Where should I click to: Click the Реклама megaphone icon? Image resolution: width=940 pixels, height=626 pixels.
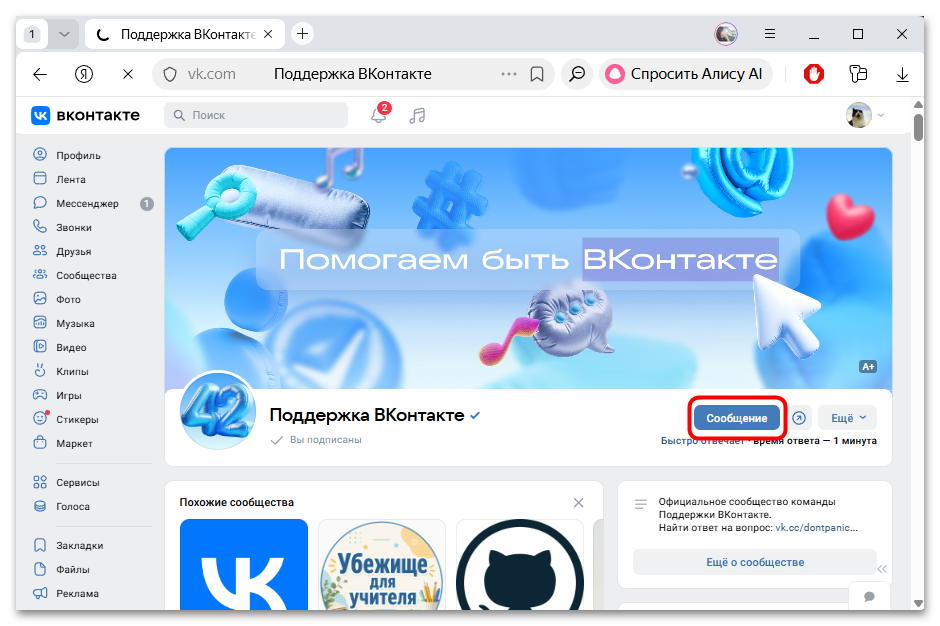pyautogui.click(x=40, y=593)
